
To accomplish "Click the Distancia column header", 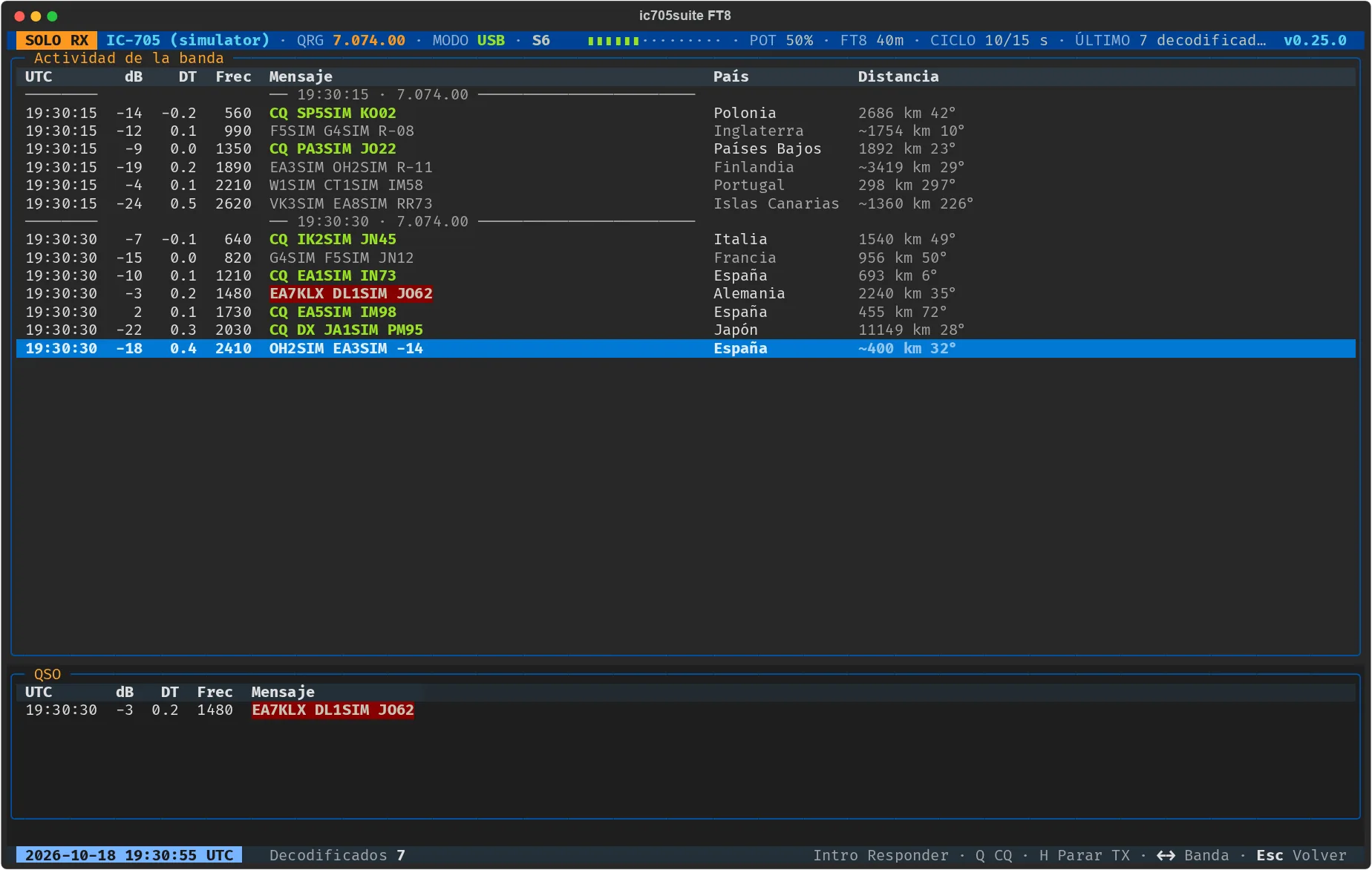I will point(898,76).
